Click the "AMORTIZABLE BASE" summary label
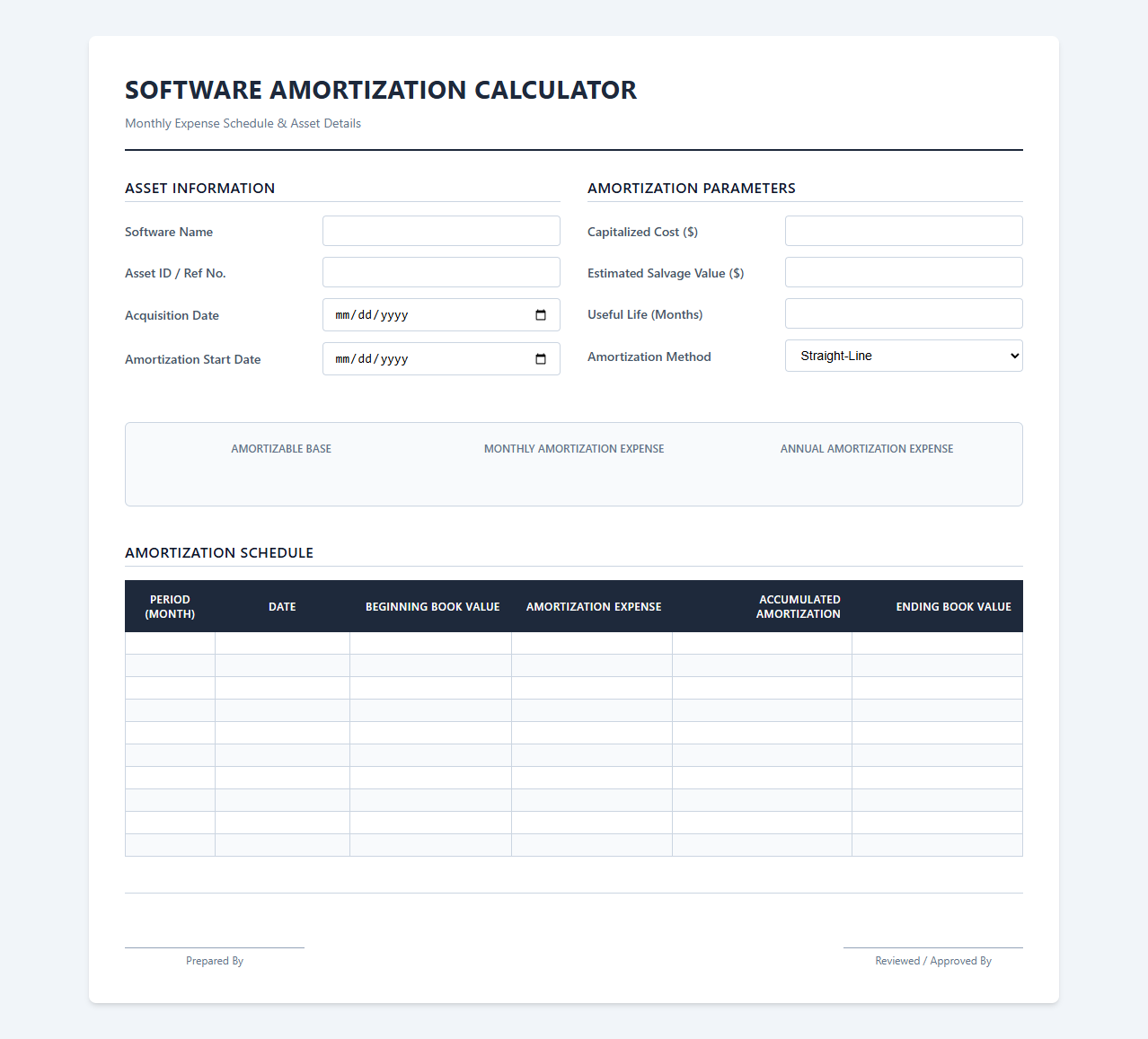This screenshot has width=1148, height=1039. pyautogui.click(x=281, y=449)
